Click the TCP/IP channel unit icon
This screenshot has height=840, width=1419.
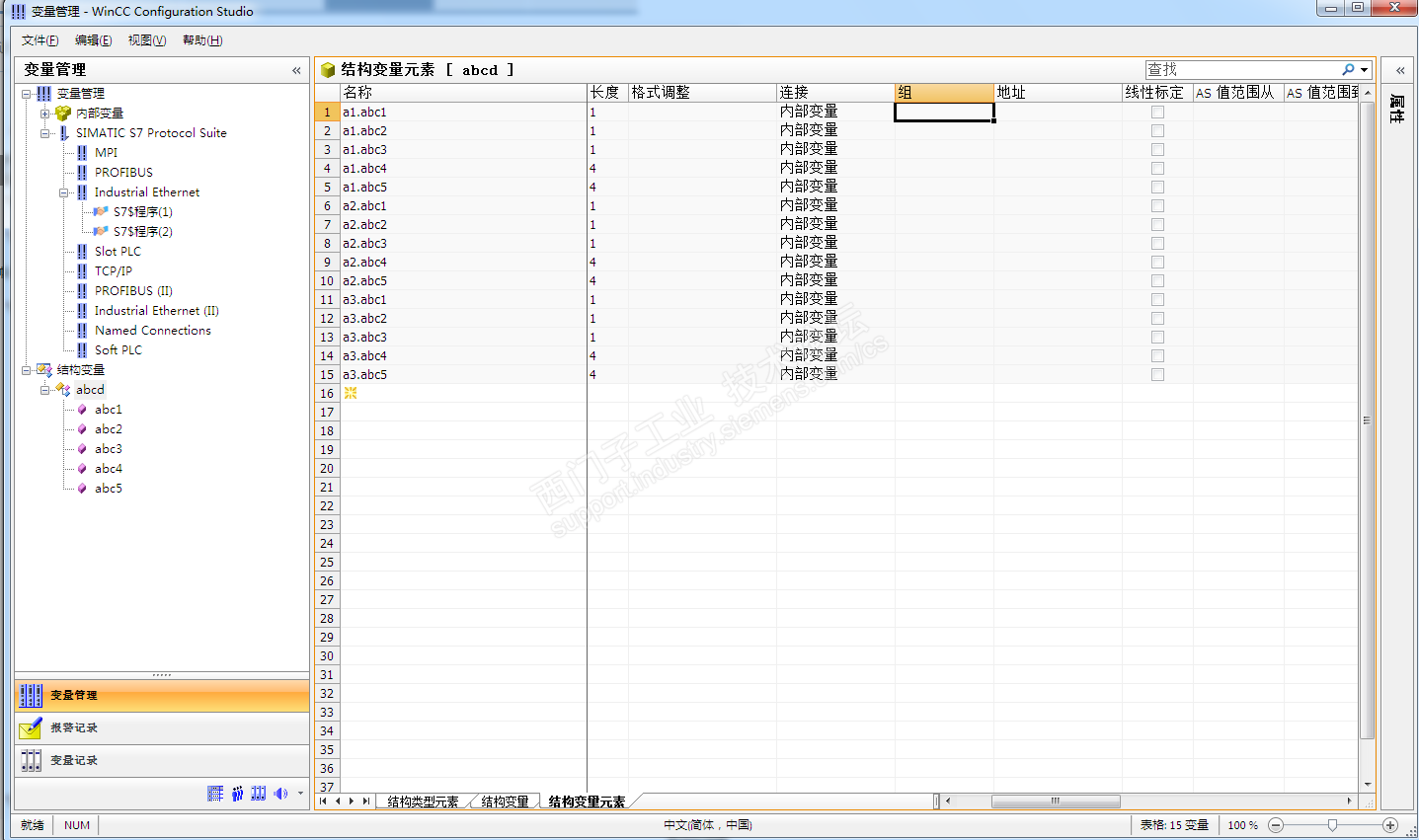point(82,271)
